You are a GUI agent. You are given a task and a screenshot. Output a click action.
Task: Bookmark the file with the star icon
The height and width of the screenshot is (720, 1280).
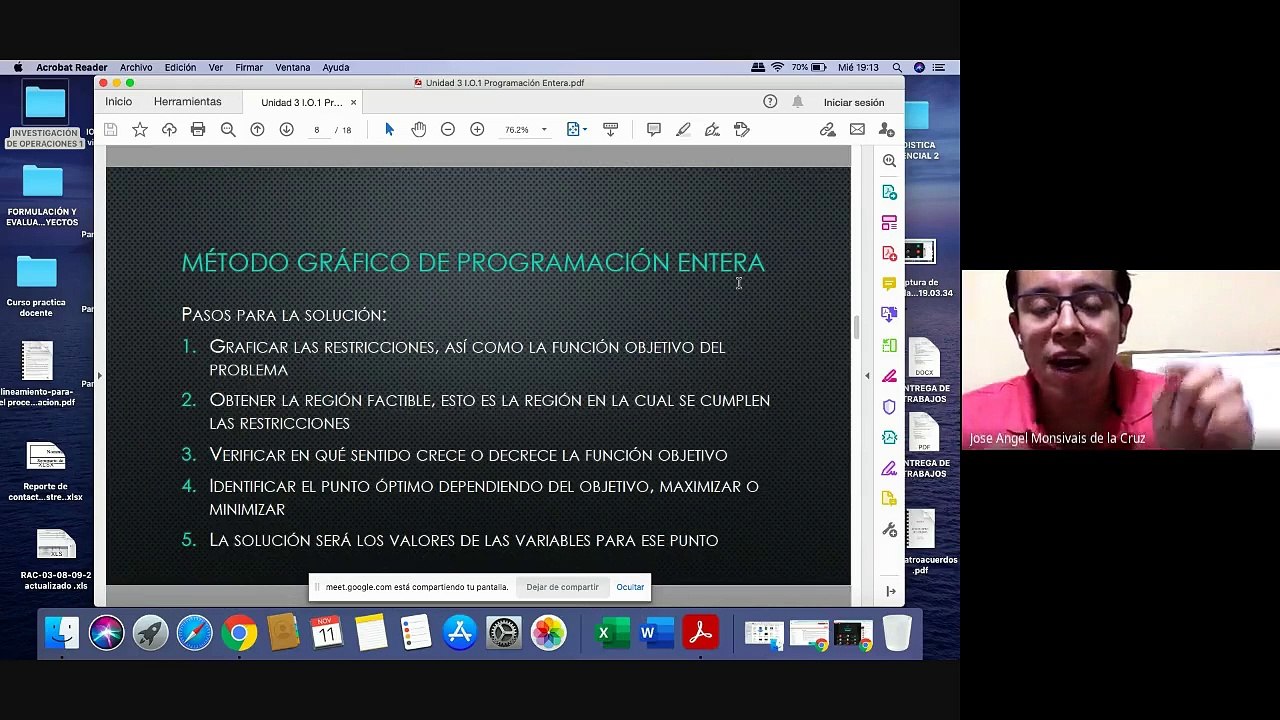pyautogui.click(x=140, y=130)
